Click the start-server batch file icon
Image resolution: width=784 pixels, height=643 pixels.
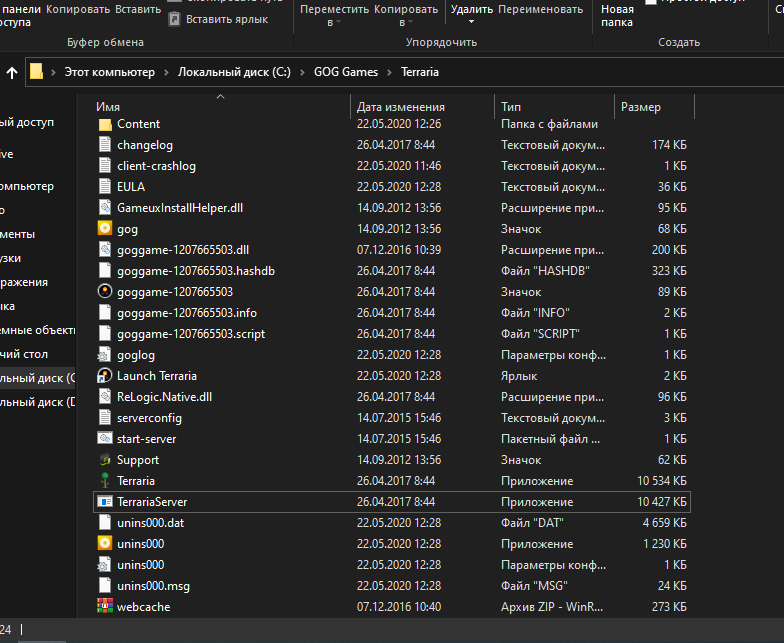click(x=105, y=438)
